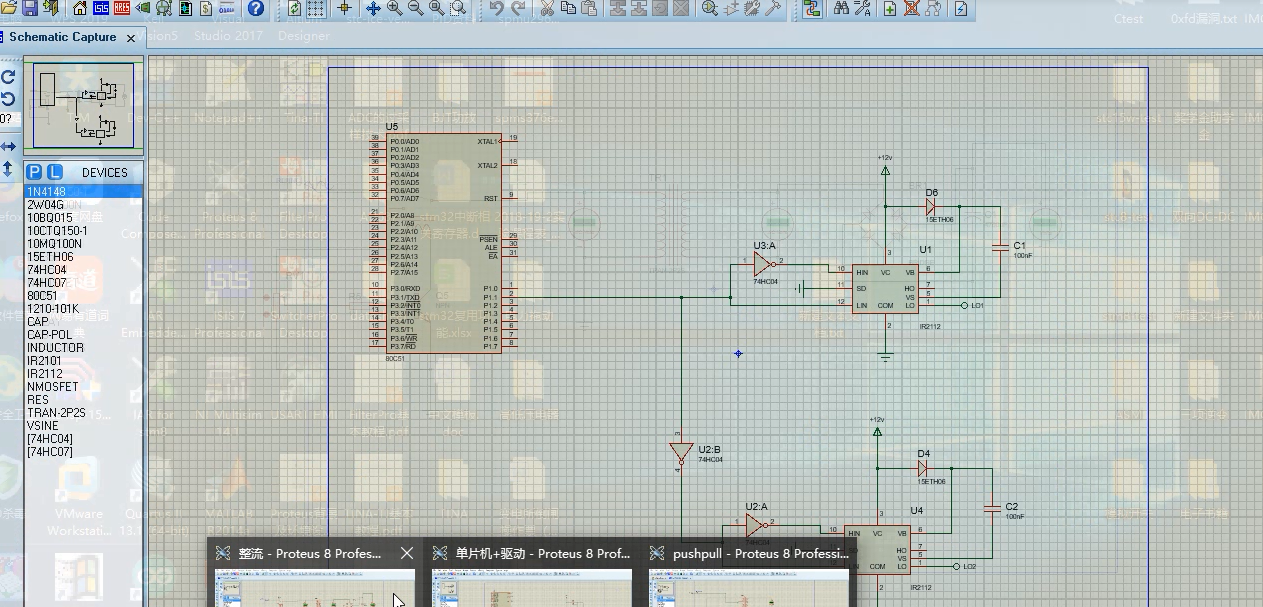This screenshot has width=1263, height=607.
Task: Click the Remove Sheet red X icon
Action: pyautogui.click(x=912, y=8)
